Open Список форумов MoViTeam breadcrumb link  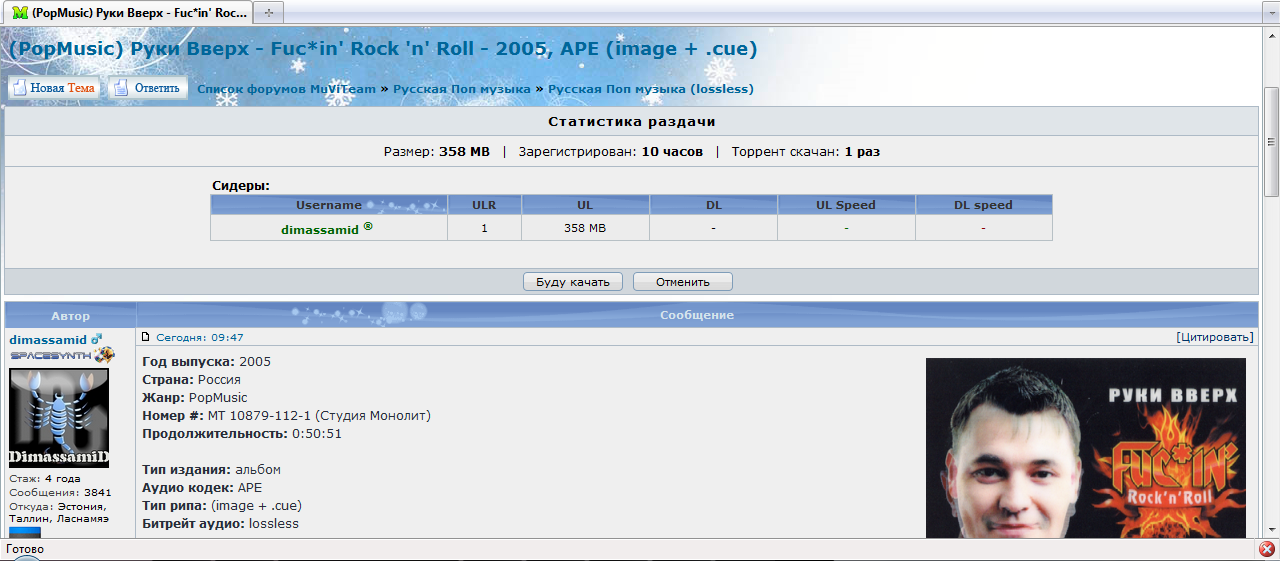[287, 89]
